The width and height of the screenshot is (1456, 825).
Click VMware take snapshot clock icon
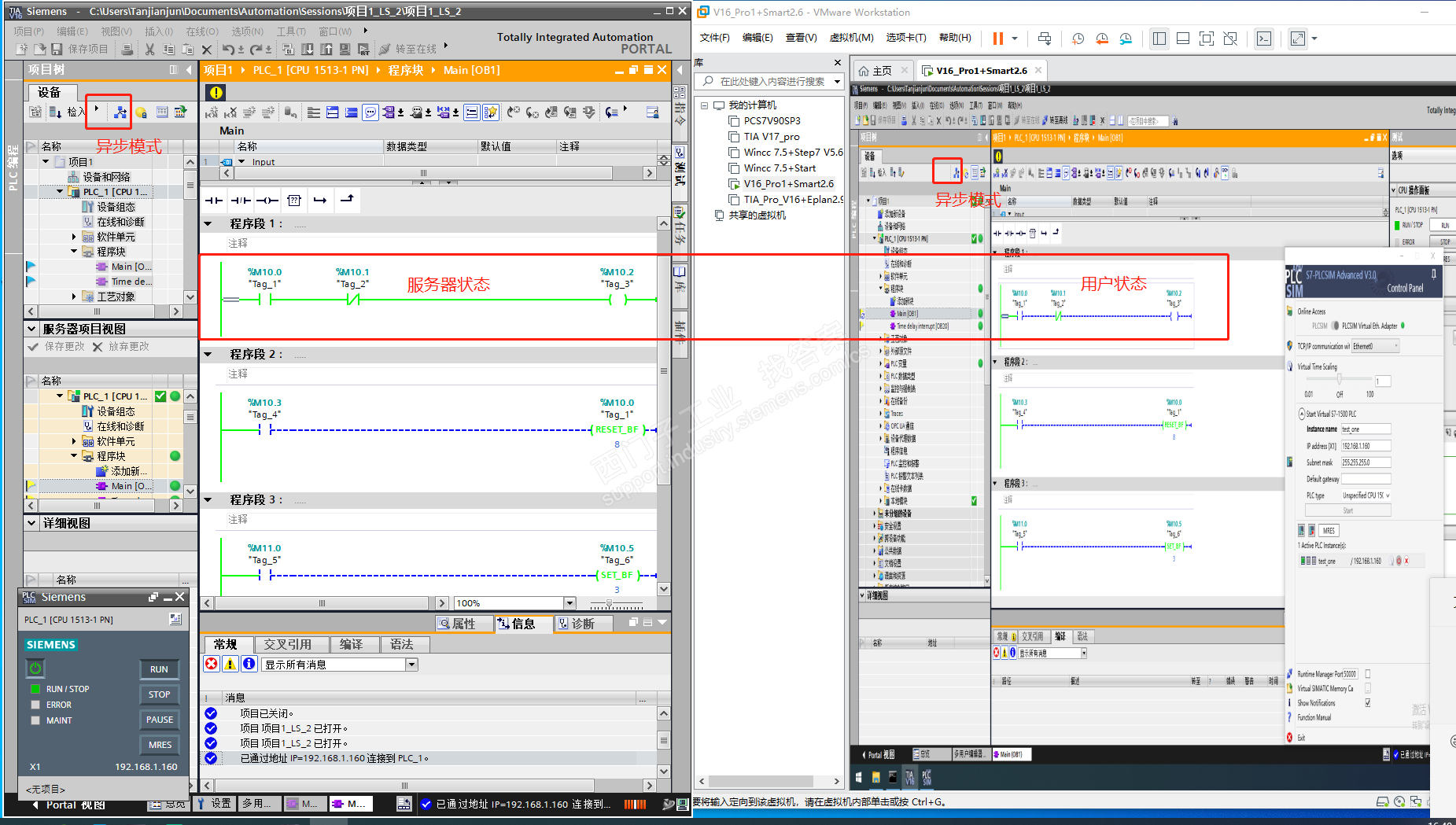pos(1078,39)
